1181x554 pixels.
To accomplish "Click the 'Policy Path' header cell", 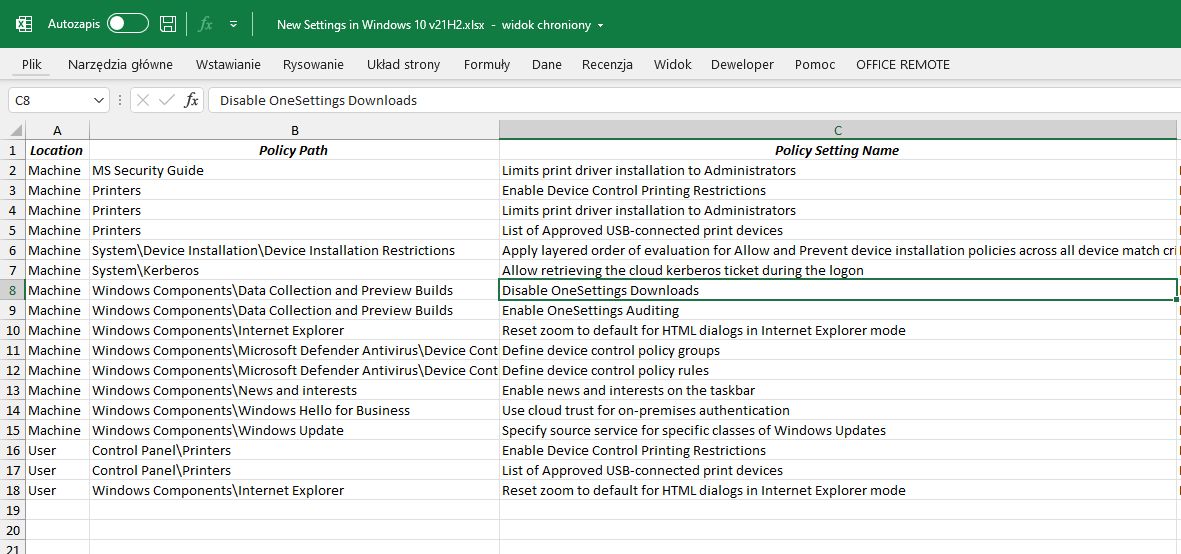I will click(x=294, y=150).
